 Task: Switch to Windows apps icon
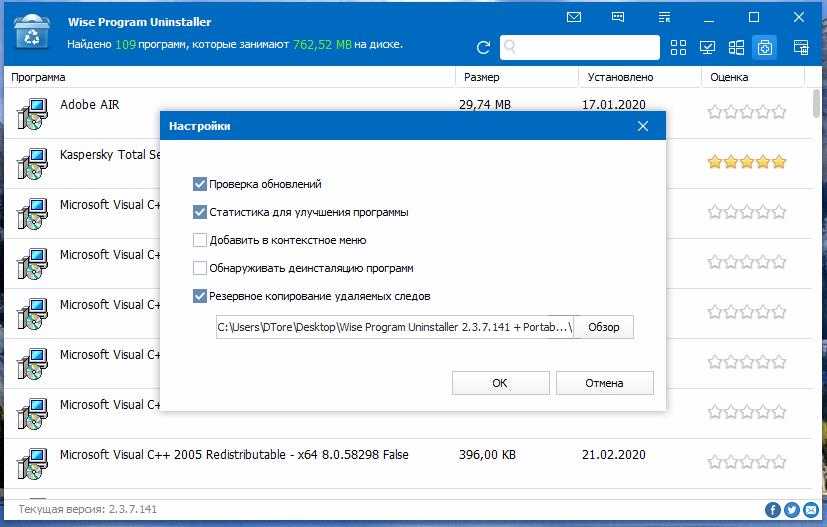[736, 48]
